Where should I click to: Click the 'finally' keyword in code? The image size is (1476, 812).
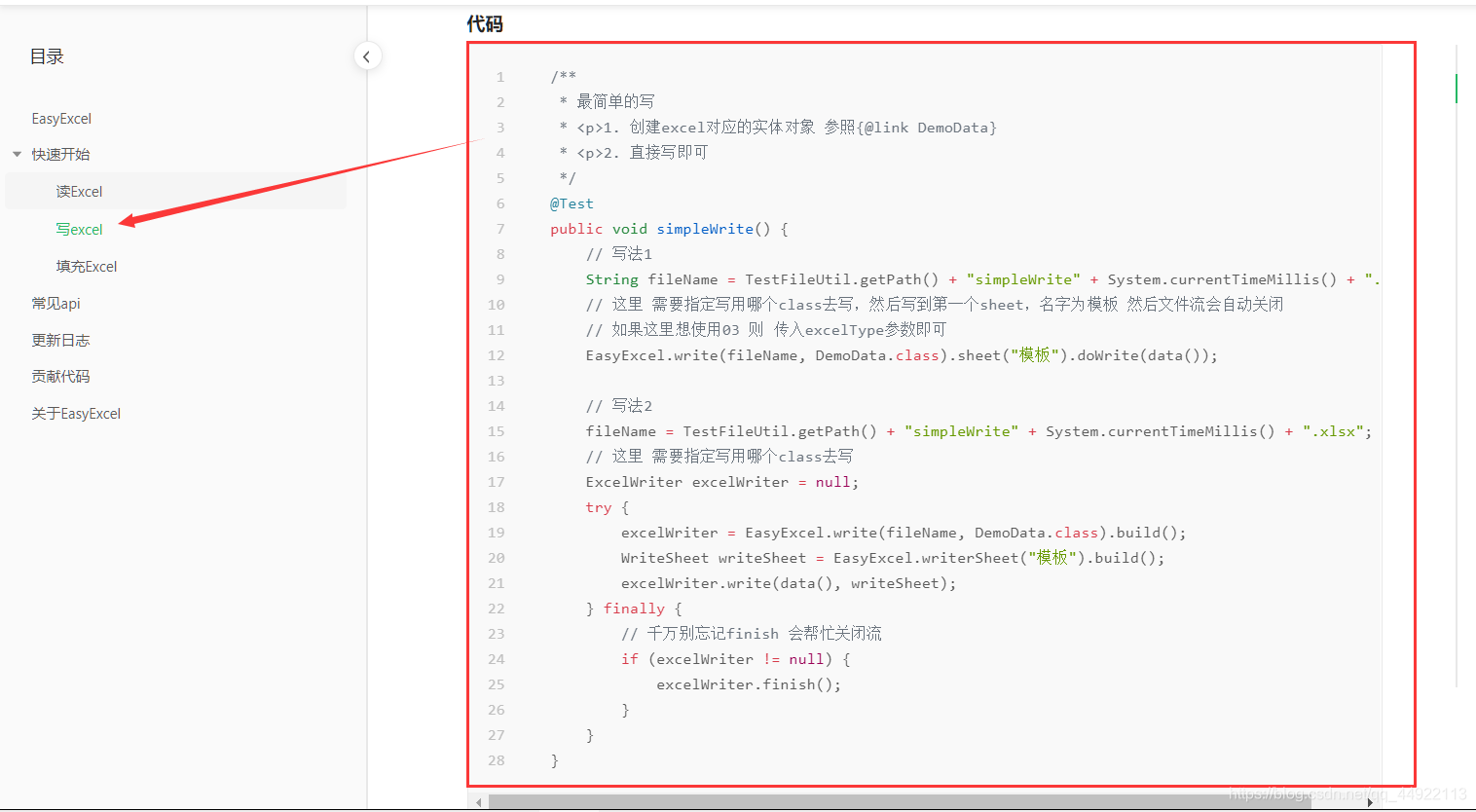tap(634, 609)
